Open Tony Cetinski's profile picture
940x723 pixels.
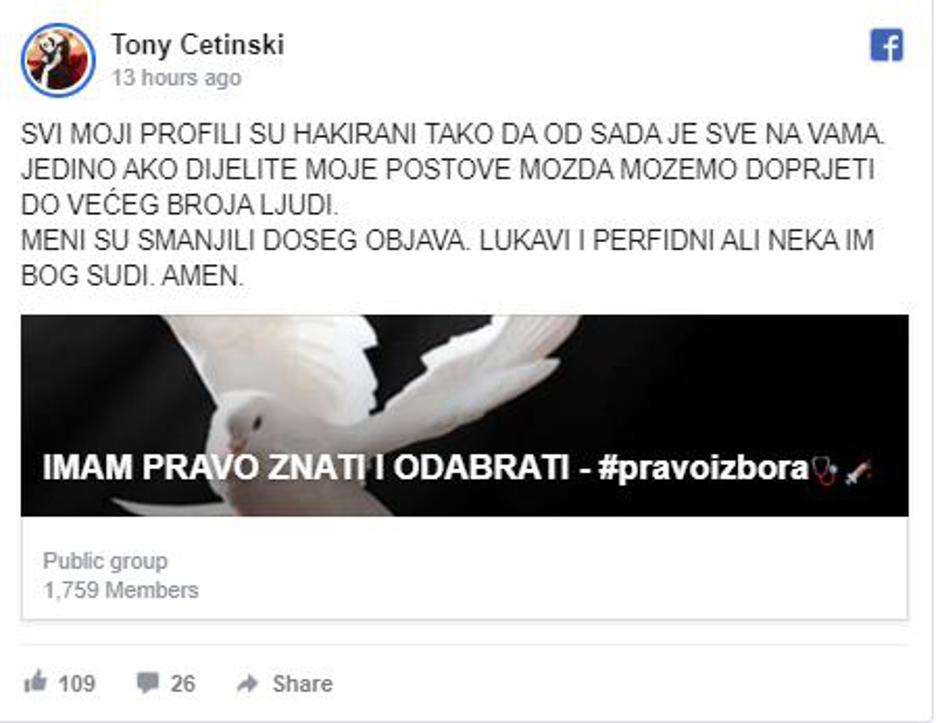[x=58, y=60]
